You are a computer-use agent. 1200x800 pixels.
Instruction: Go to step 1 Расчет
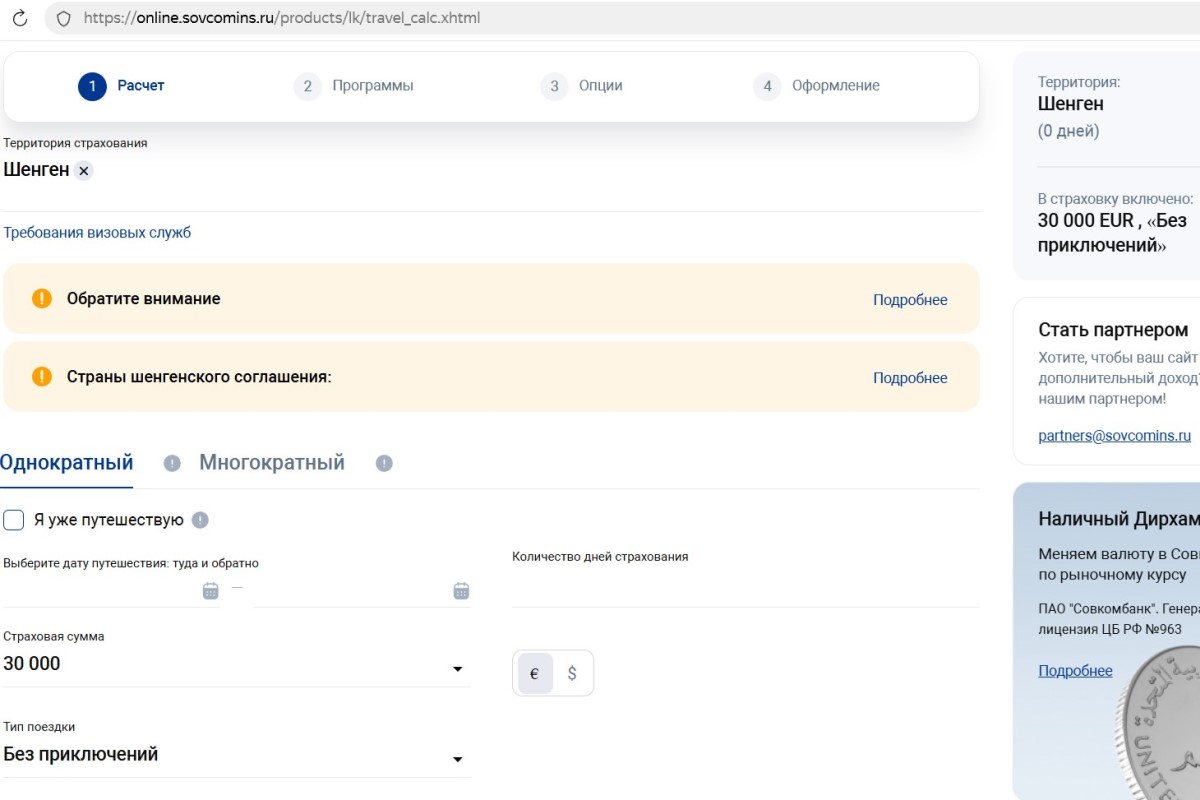tap(121, 86)
